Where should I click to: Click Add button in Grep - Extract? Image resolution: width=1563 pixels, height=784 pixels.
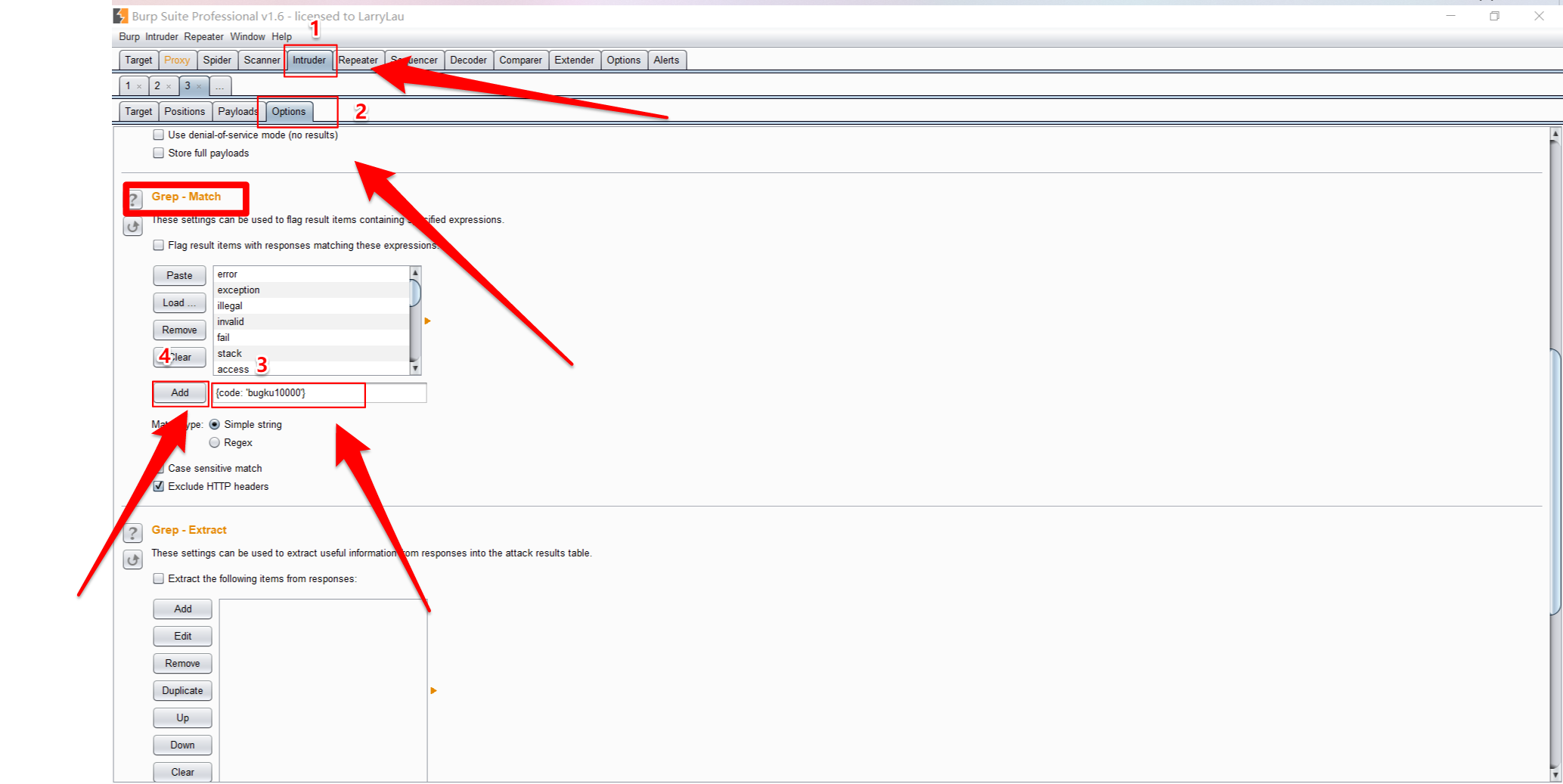click(x=182, y=609)
